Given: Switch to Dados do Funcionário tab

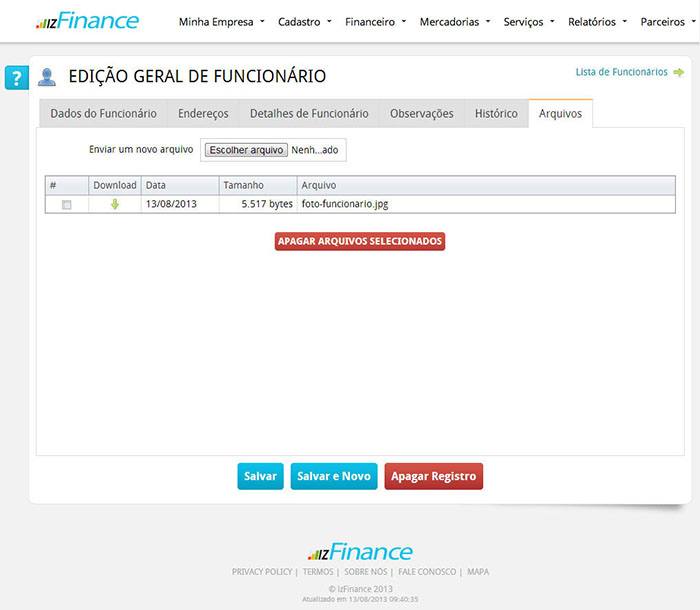Looking at the screenshot, I should (x=103, y=114).
